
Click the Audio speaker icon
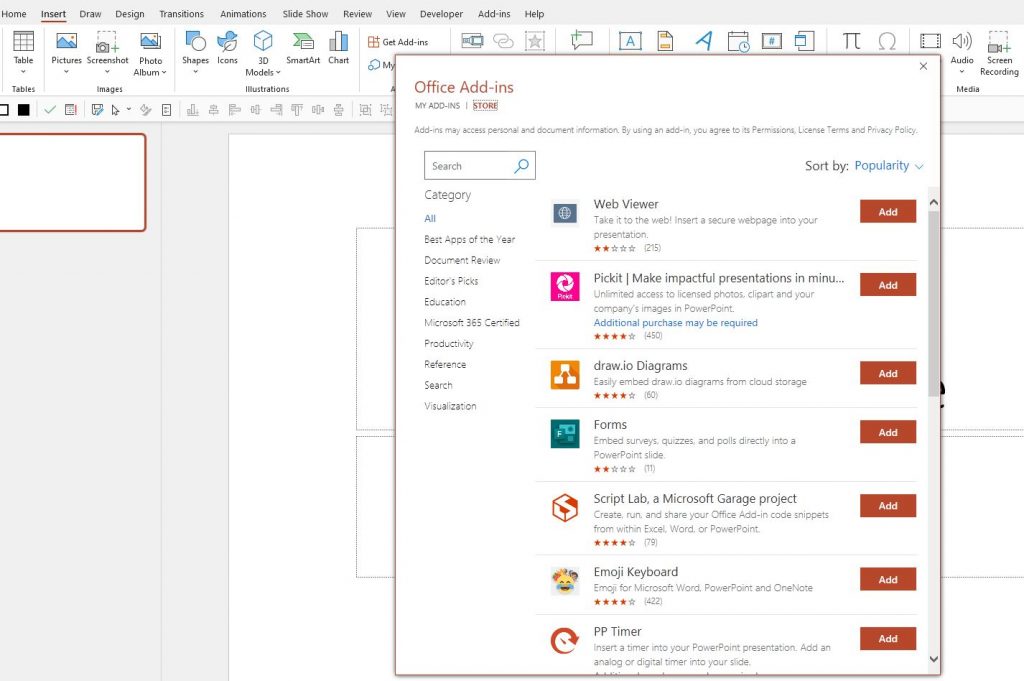click(x=961, y=41)
